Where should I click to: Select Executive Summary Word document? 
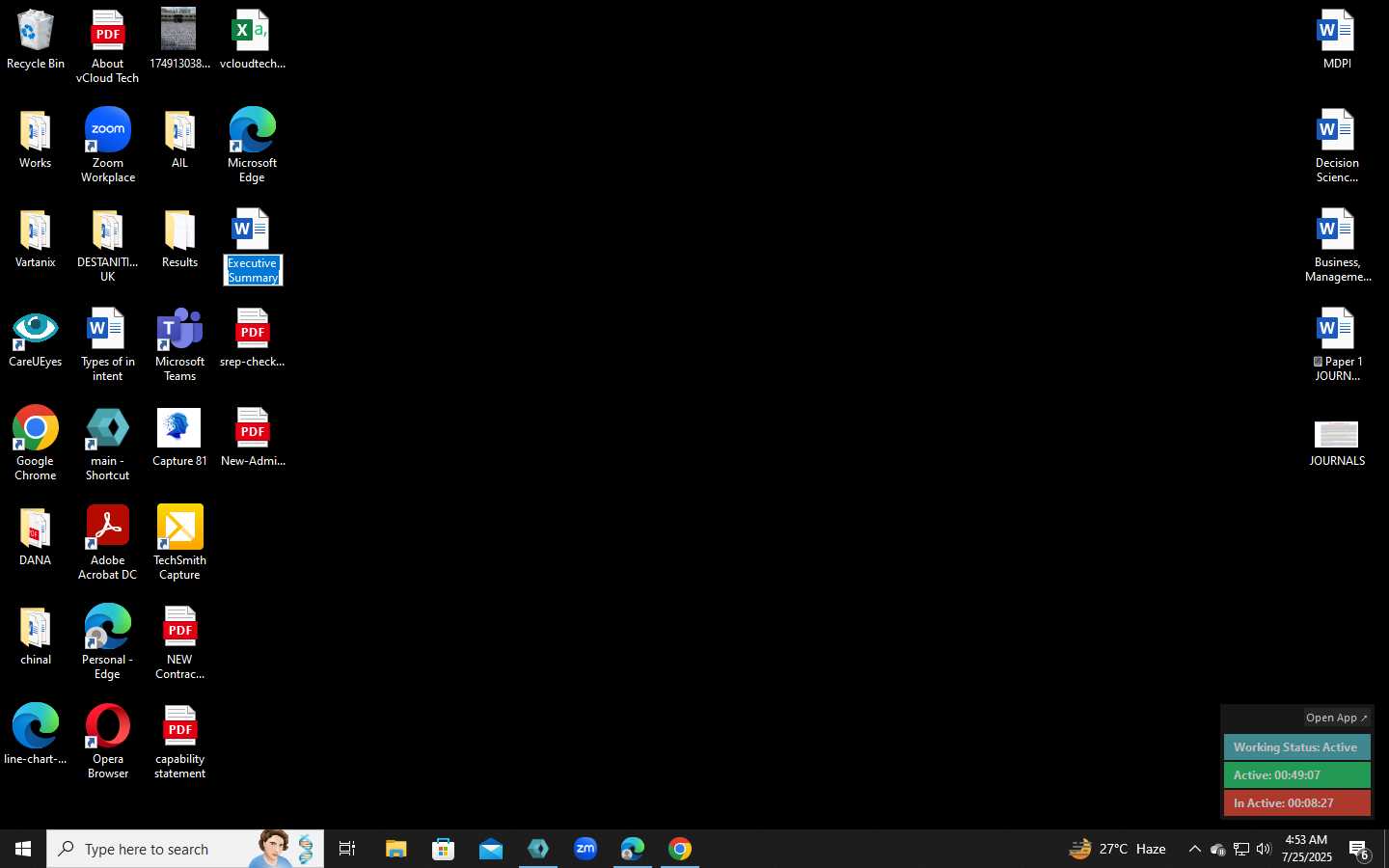(x=252, y=246)
